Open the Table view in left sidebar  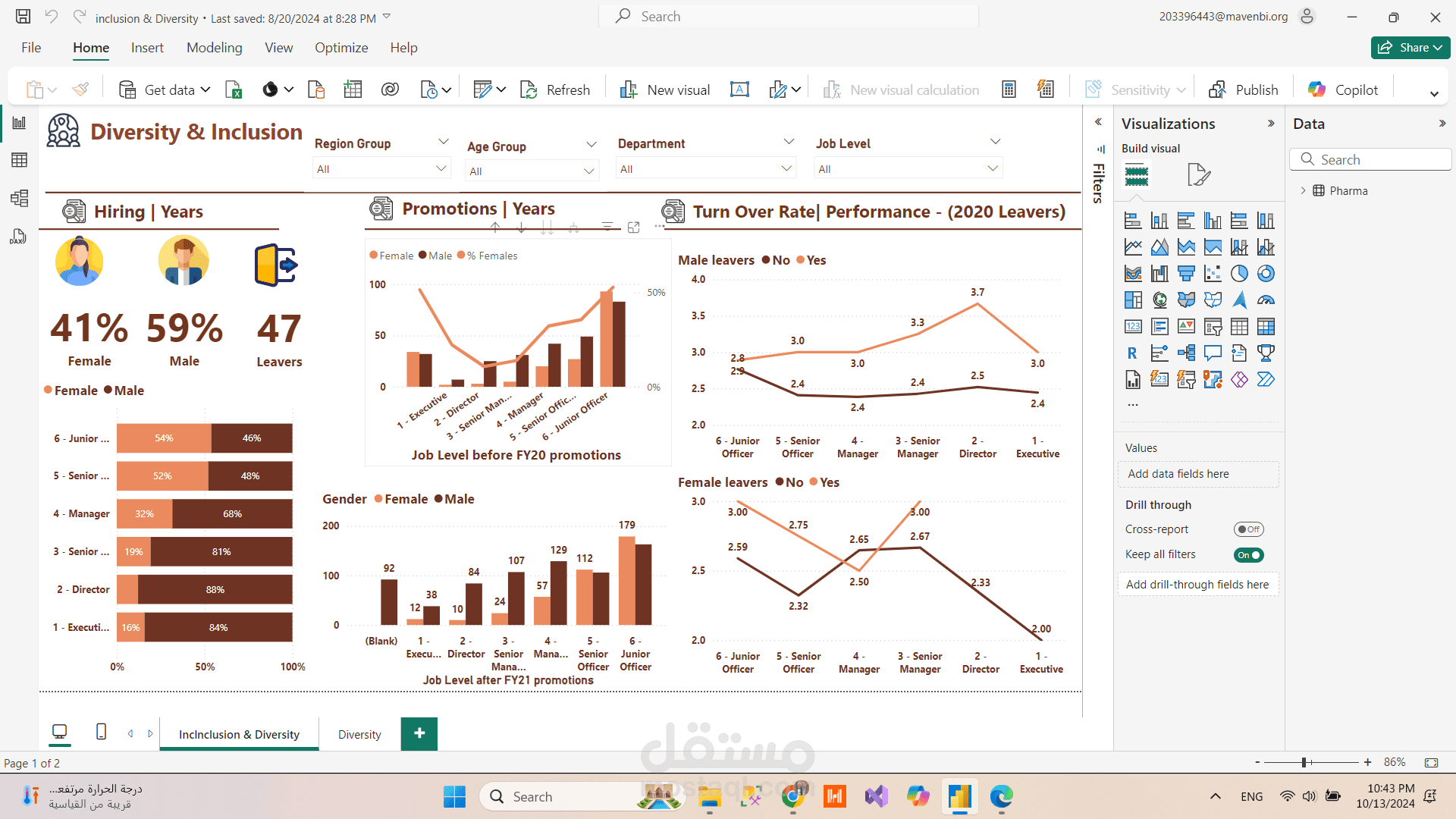(x=20, y=160)
